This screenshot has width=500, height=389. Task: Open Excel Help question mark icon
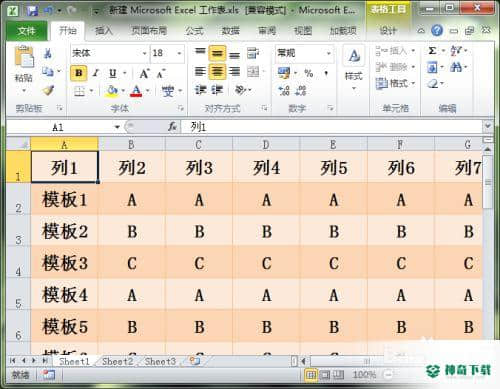(437, 31)
